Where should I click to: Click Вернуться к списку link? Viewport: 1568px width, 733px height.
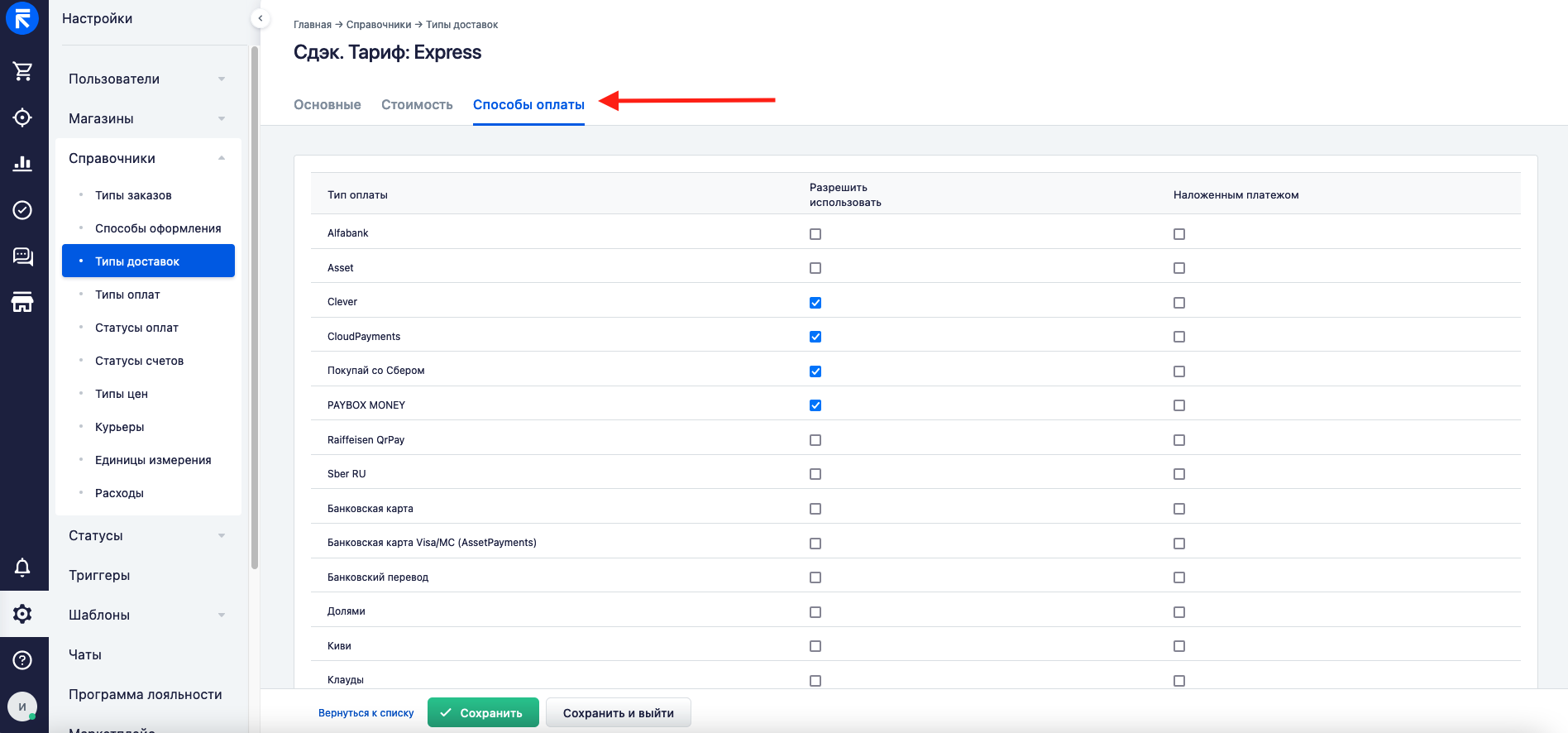click(366, 713)
